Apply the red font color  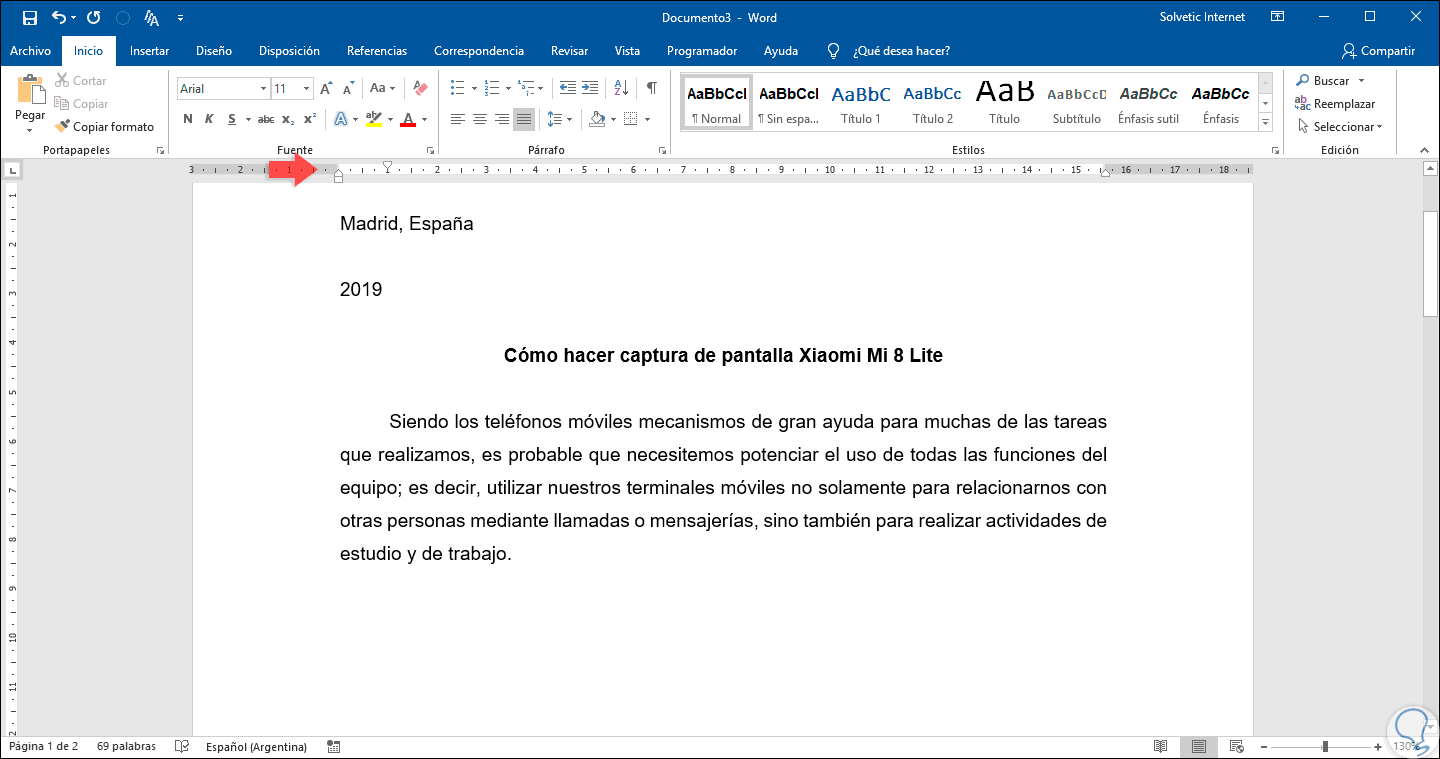(407, 119)
